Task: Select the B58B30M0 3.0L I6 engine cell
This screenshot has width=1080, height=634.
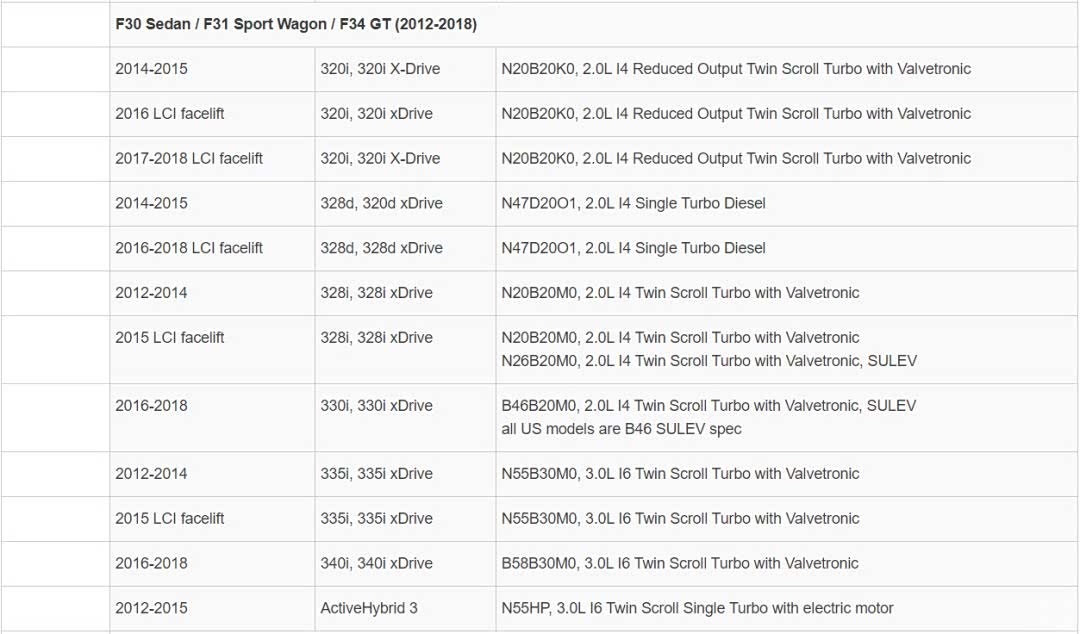Action: [680, 563]
